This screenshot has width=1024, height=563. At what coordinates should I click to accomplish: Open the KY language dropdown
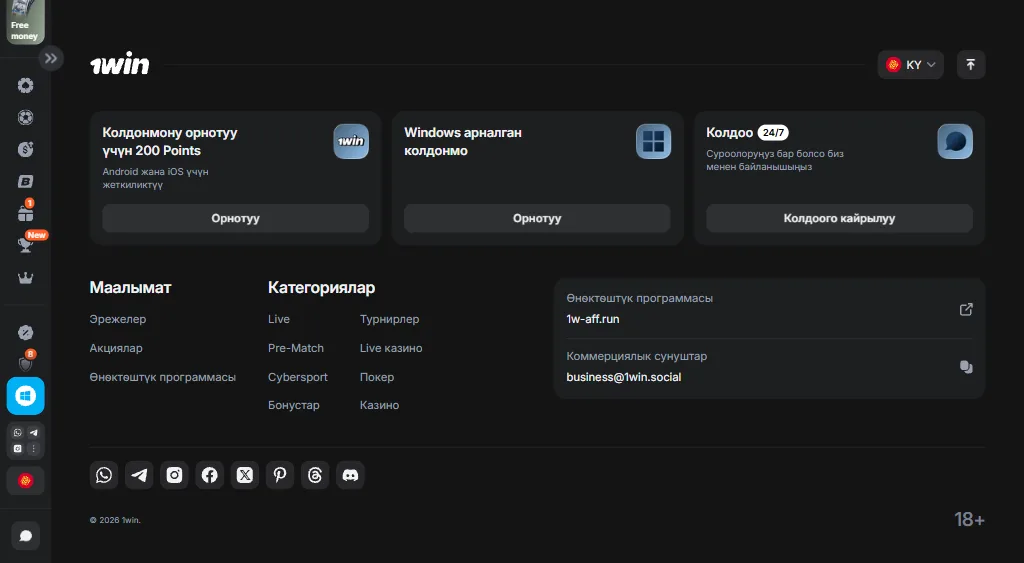coord(910,65)
